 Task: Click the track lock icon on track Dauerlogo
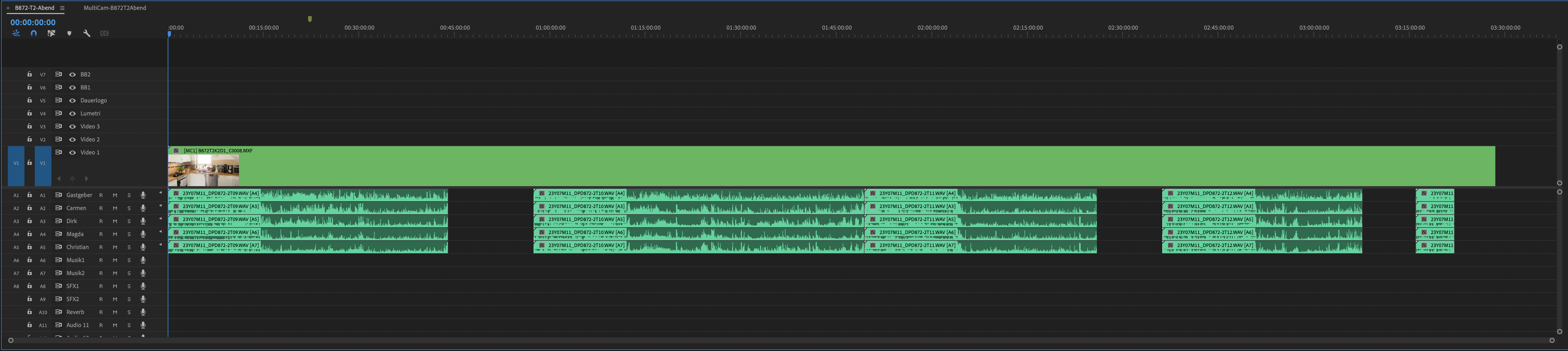tap(29, 100)
